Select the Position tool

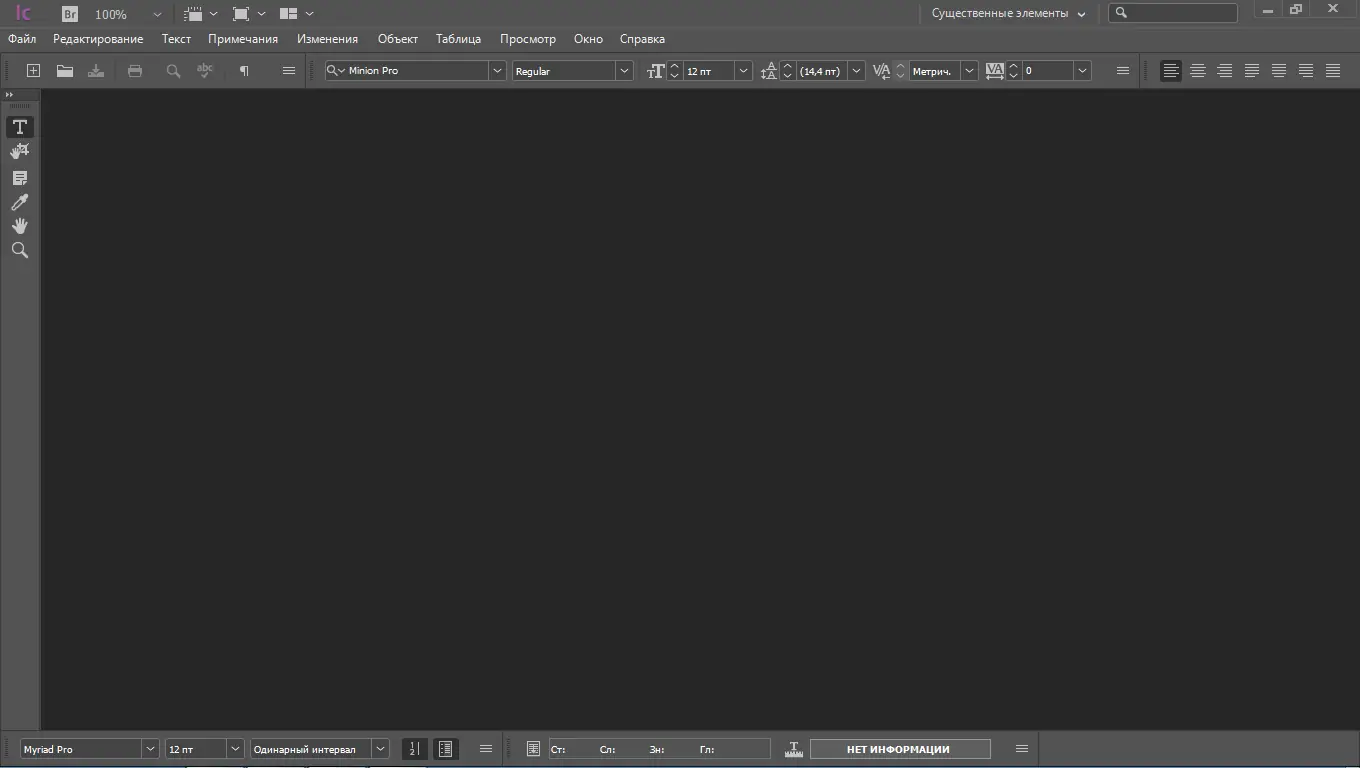point(19,150)
